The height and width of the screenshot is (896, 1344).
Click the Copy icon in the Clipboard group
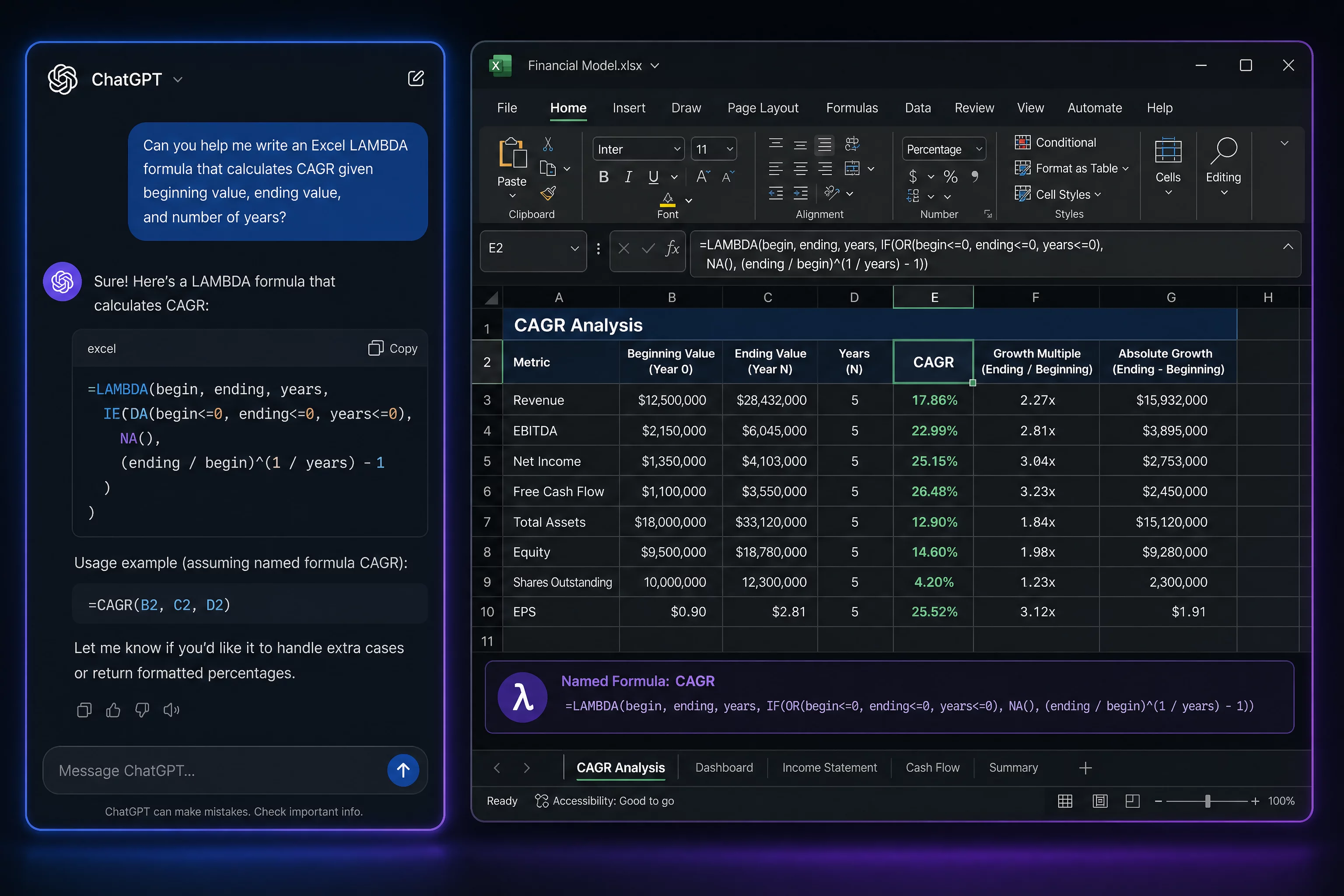click(x=547, y=168)
